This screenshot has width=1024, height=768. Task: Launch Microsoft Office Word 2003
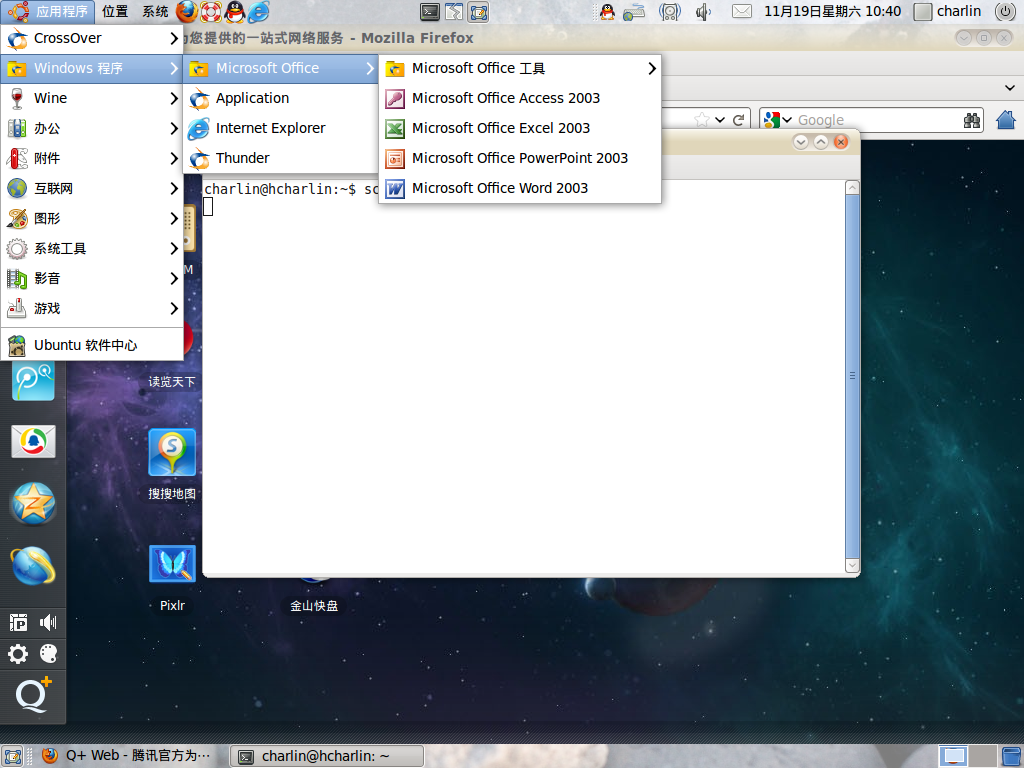coord(520,188)
